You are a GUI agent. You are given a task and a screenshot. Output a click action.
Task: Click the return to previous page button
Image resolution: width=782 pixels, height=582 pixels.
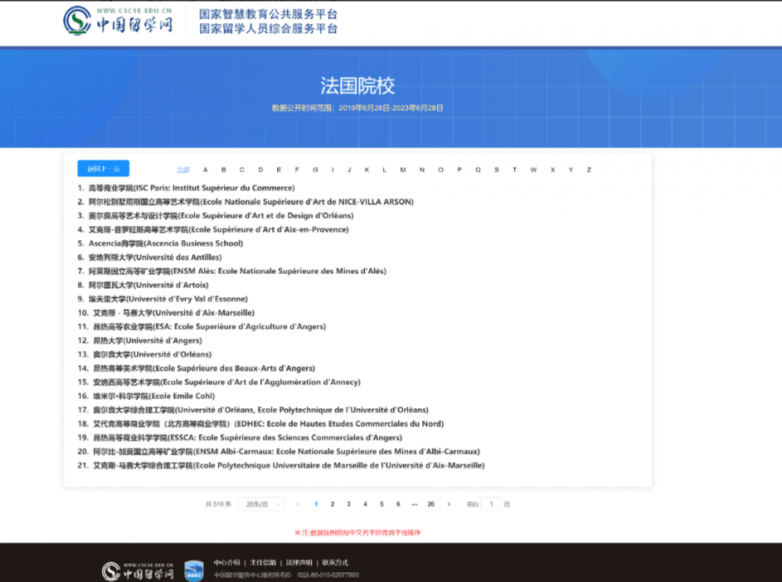(x=103, y=169)
